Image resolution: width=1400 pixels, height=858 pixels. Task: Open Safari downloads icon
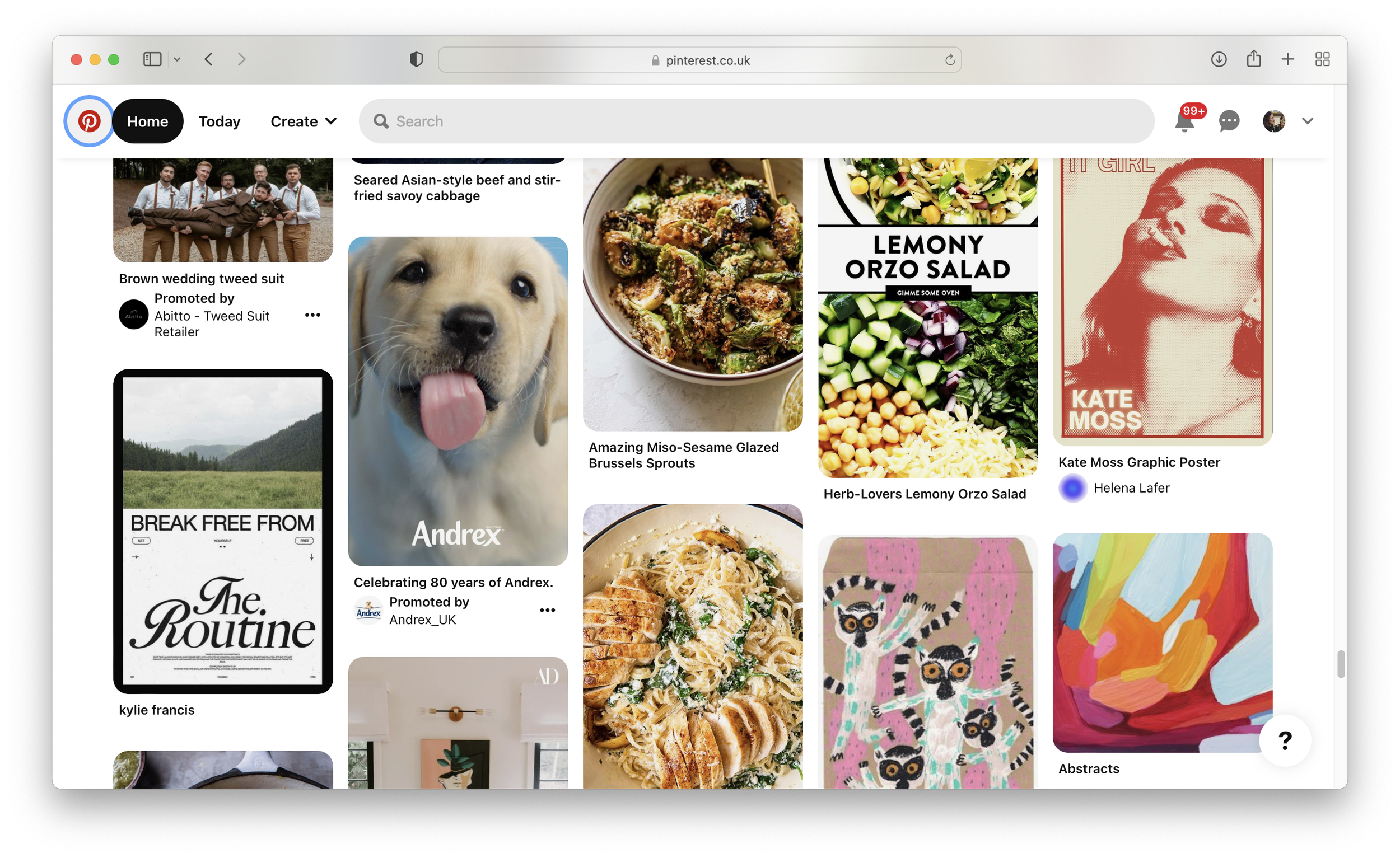[x=1218, y=59]
